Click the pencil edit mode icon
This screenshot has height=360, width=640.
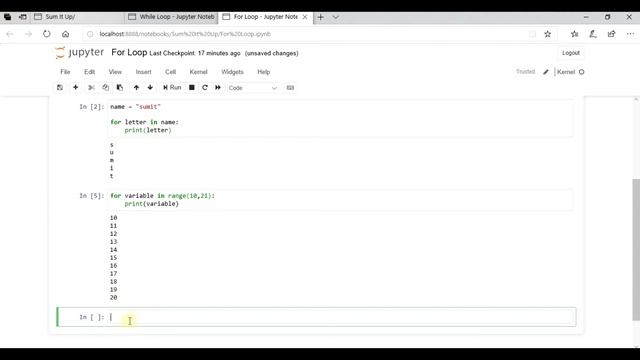[546, 72]
